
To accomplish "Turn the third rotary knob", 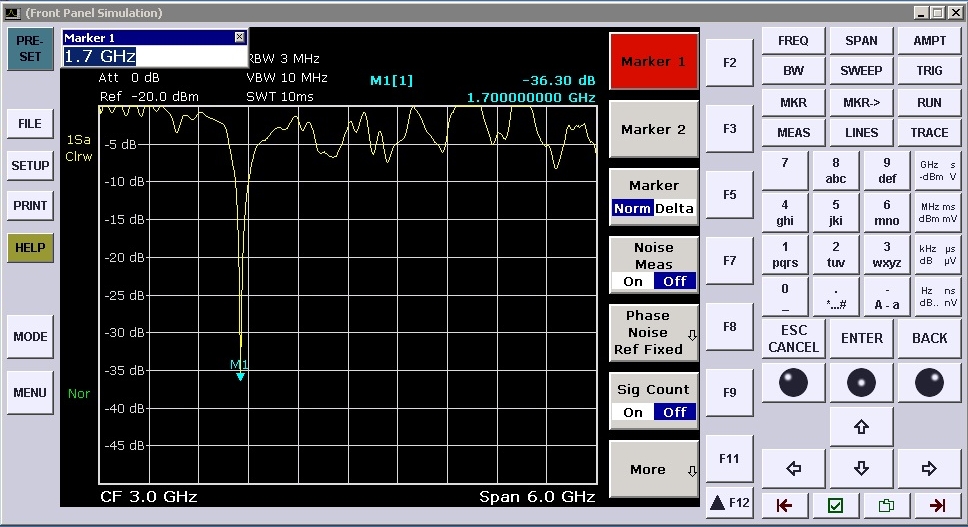I will tap(929, 383).
